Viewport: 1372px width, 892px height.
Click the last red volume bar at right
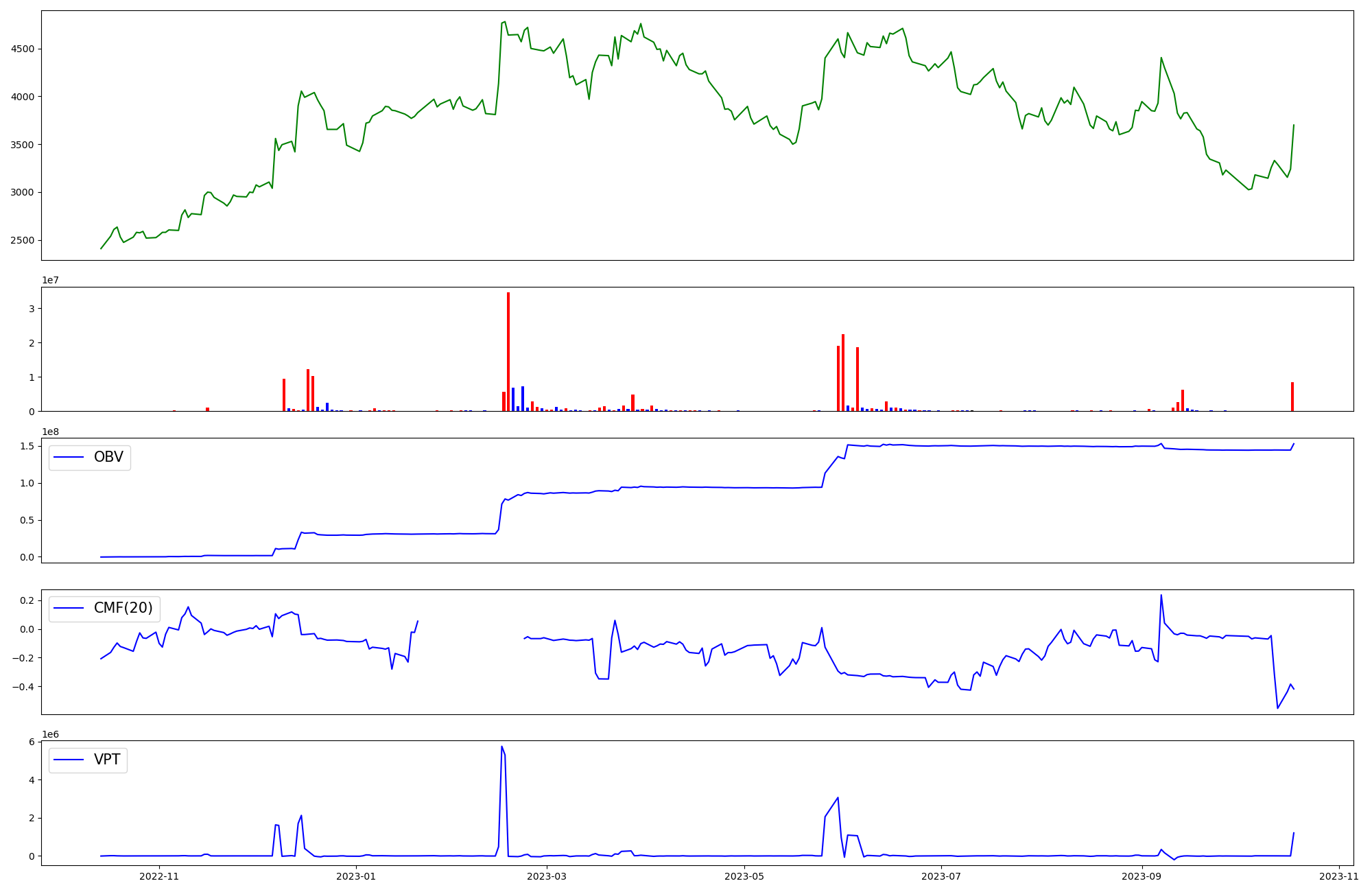tap(1292, 397)
